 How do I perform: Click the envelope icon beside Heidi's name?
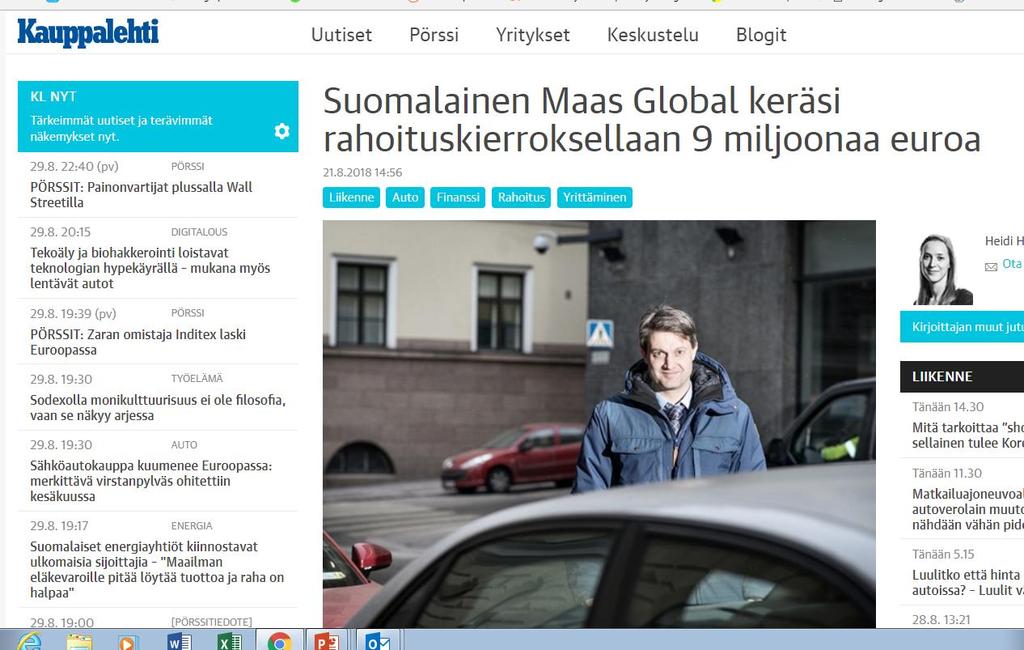[x=991, y=266]
